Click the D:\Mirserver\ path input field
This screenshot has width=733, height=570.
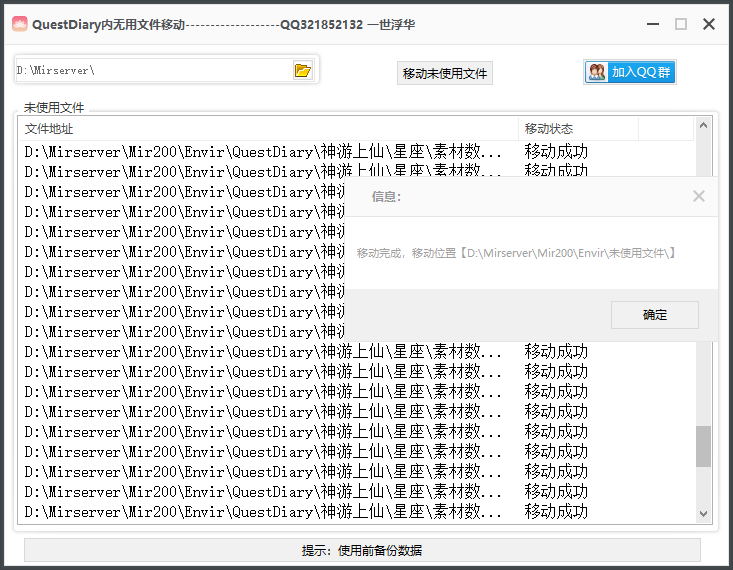point(154,71)
